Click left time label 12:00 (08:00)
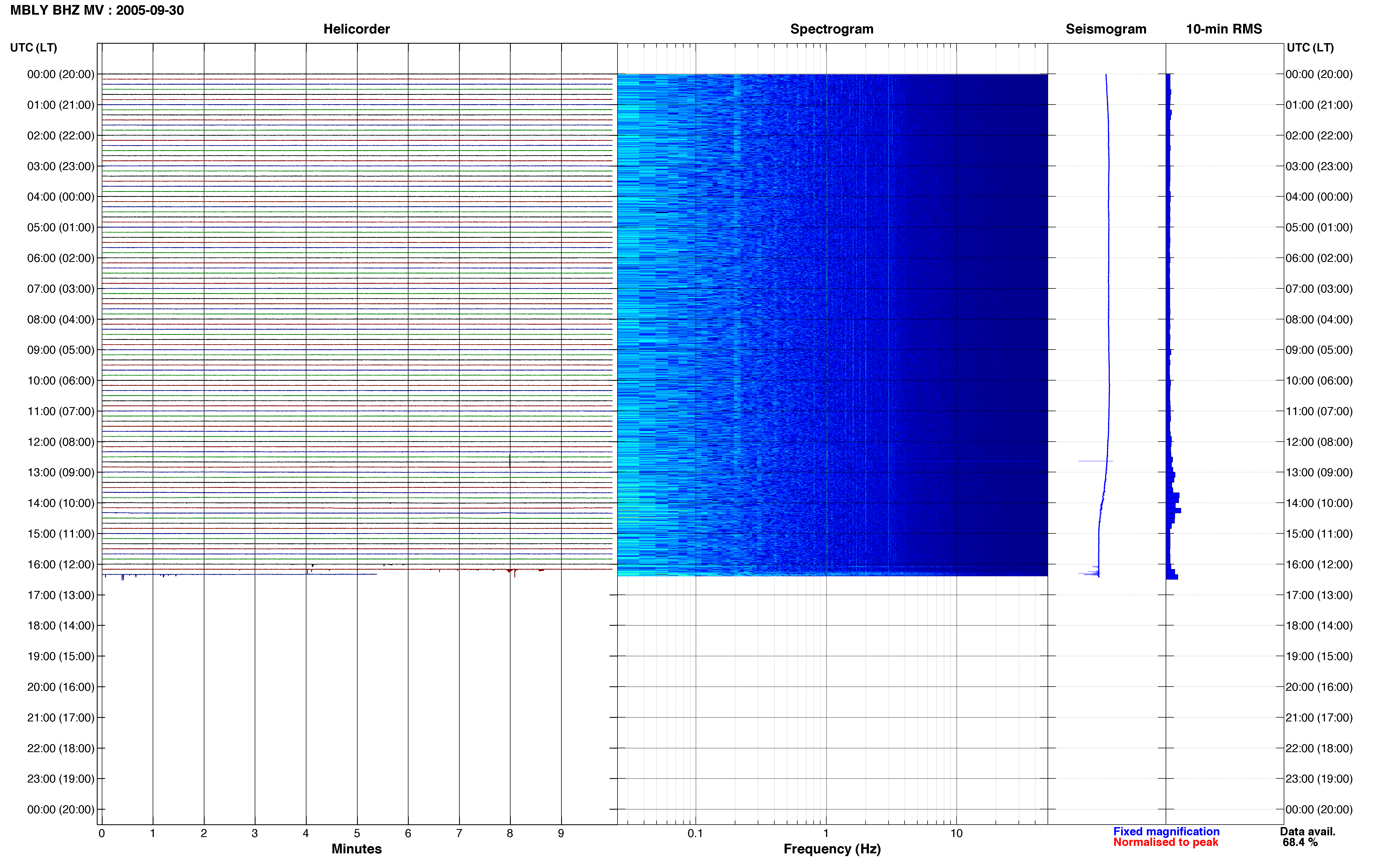 61,442
